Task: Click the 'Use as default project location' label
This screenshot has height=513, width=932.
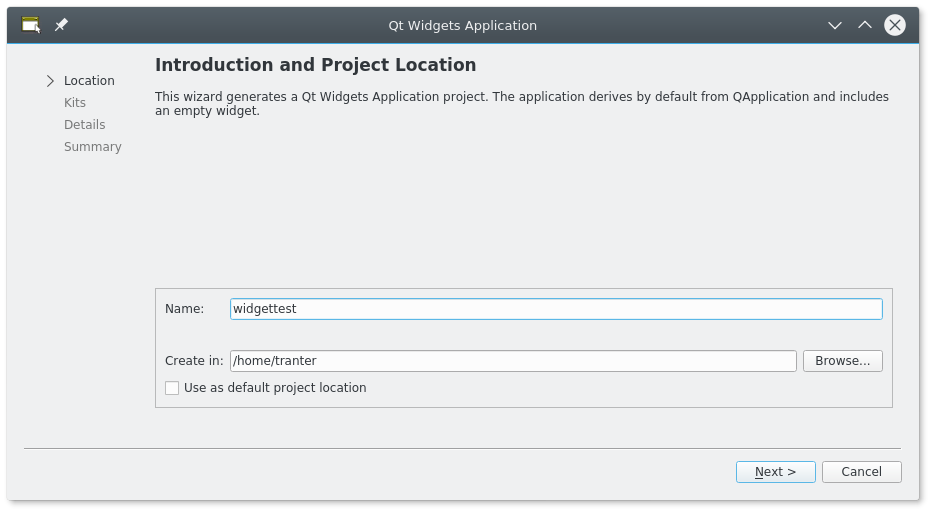Action: [275, 388]
